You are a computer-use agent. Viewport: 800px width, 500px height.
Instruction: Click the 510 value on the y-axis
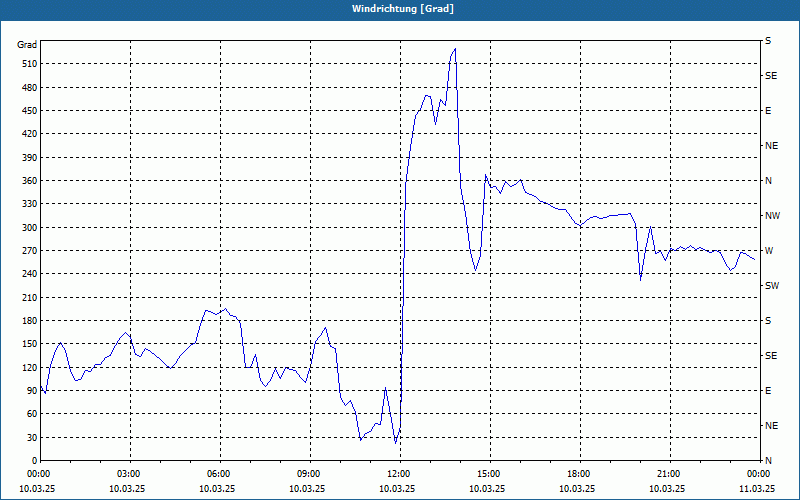30,64
